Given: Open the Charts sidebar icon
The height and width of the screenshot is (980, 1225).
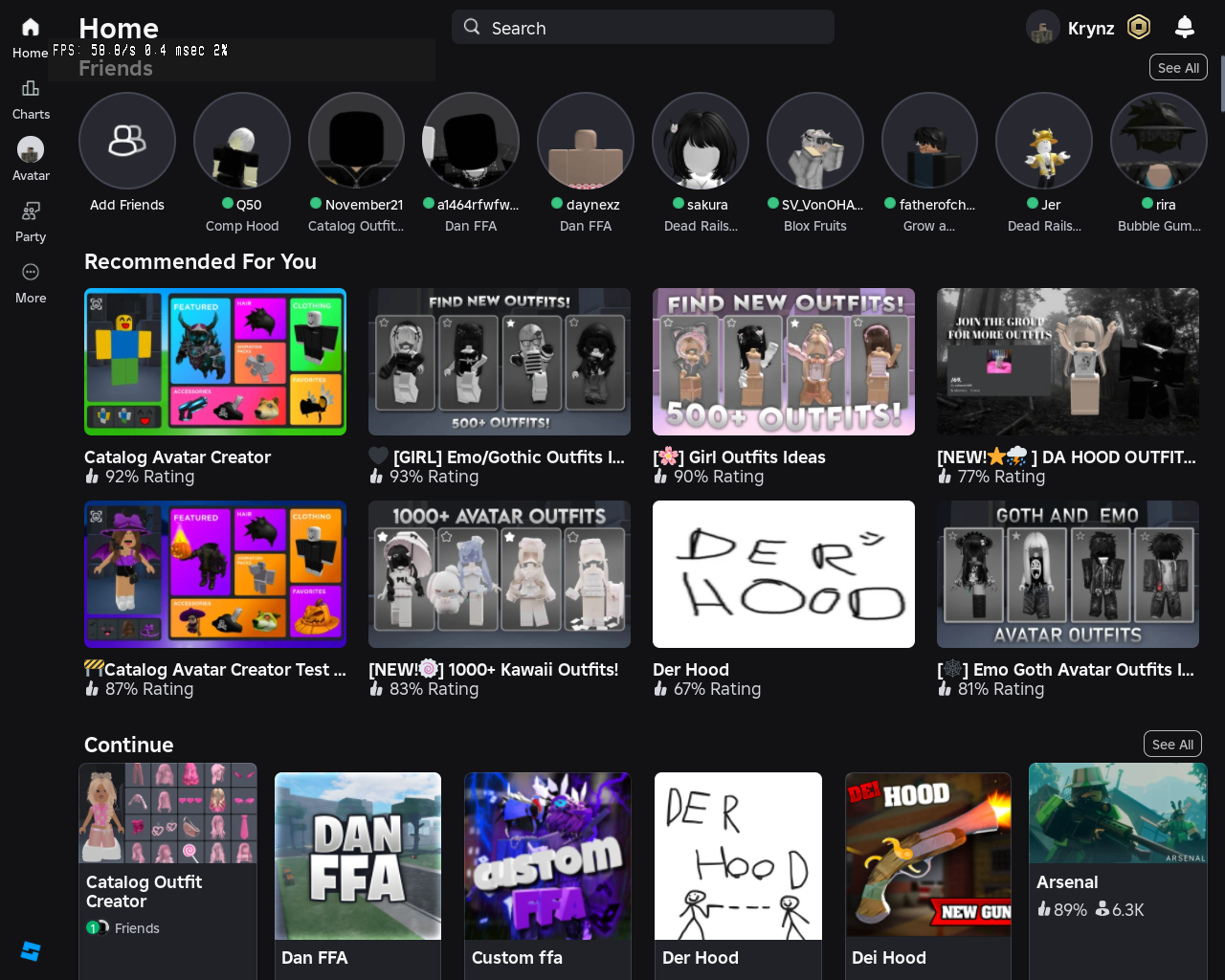Looking at the screenshot, I should click(31, 89).
